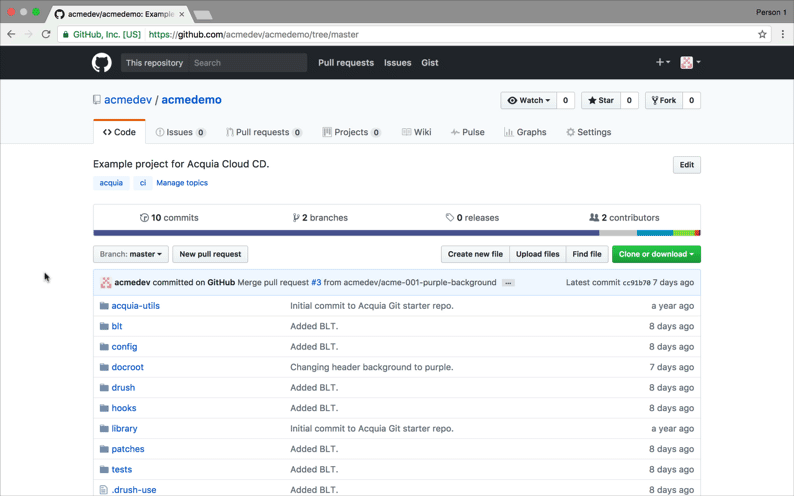The width and height of the screenshot is (794, 496).
Task: Bookmark page with star icon in address bar
Action: pyautogui.click(x=762, y=34)
